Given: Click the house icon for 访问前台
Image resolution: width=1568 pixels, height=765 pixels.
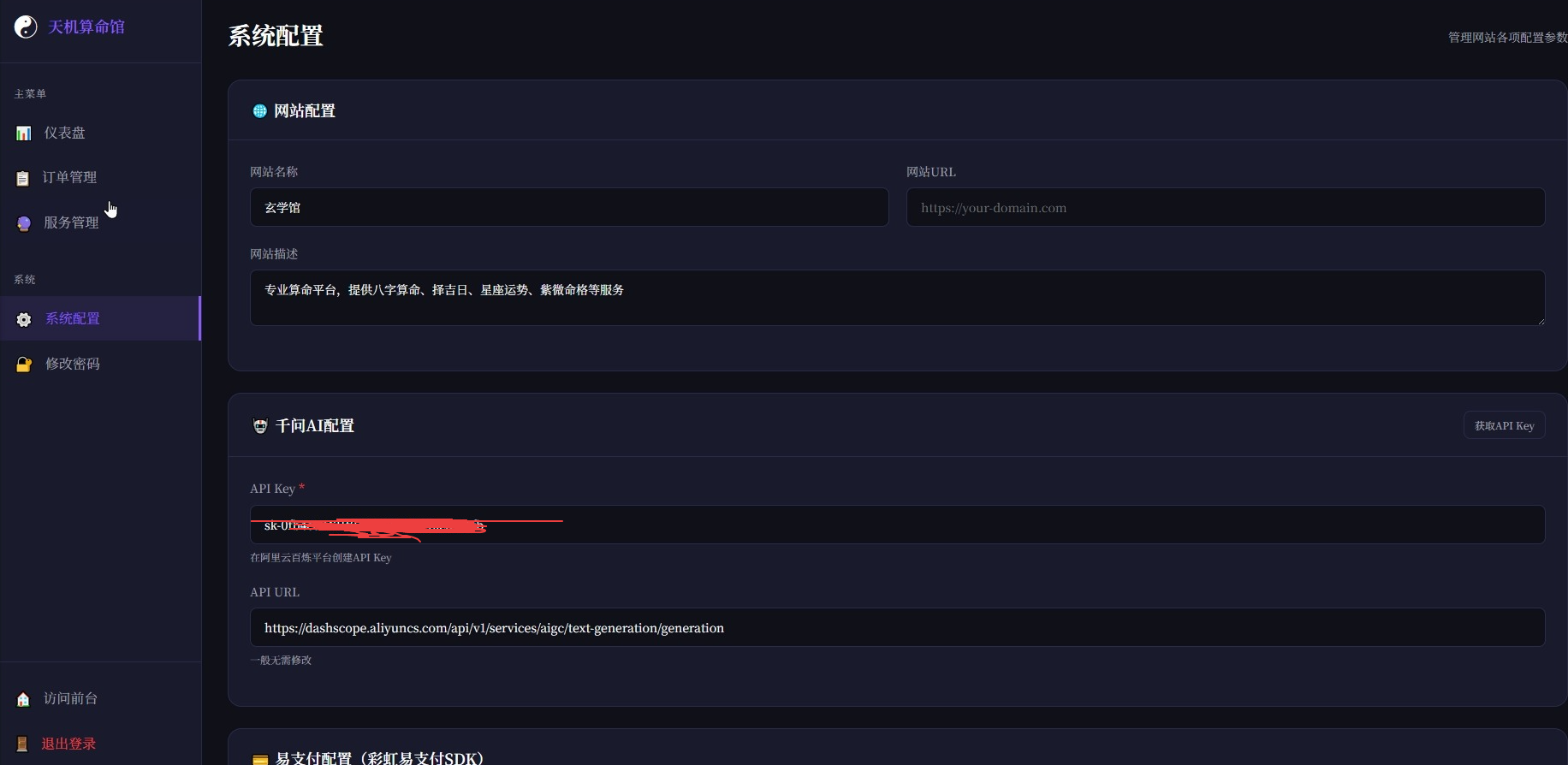Looking at the screenshot, I should (23, 699).
